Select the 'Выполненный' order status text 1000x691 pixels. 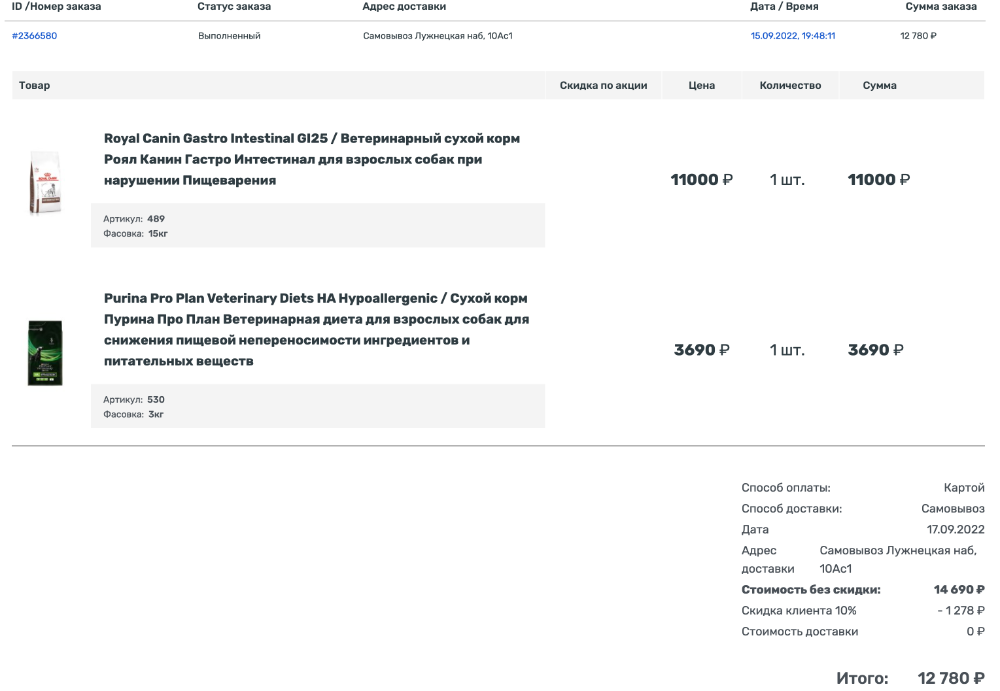click(229, 36)
